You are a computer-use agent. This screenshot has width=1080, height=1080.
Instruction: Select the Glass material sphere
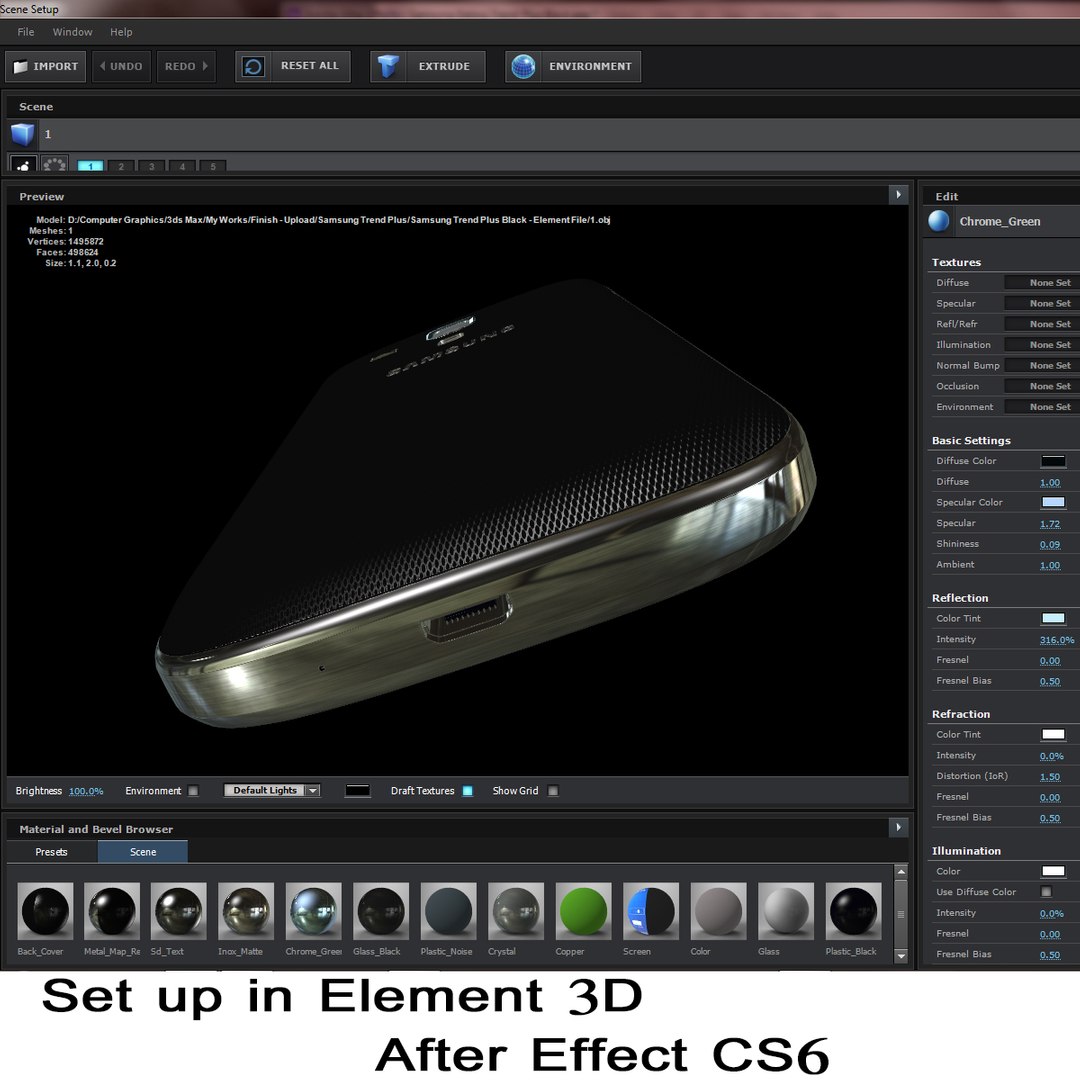(x=786, y=911)
